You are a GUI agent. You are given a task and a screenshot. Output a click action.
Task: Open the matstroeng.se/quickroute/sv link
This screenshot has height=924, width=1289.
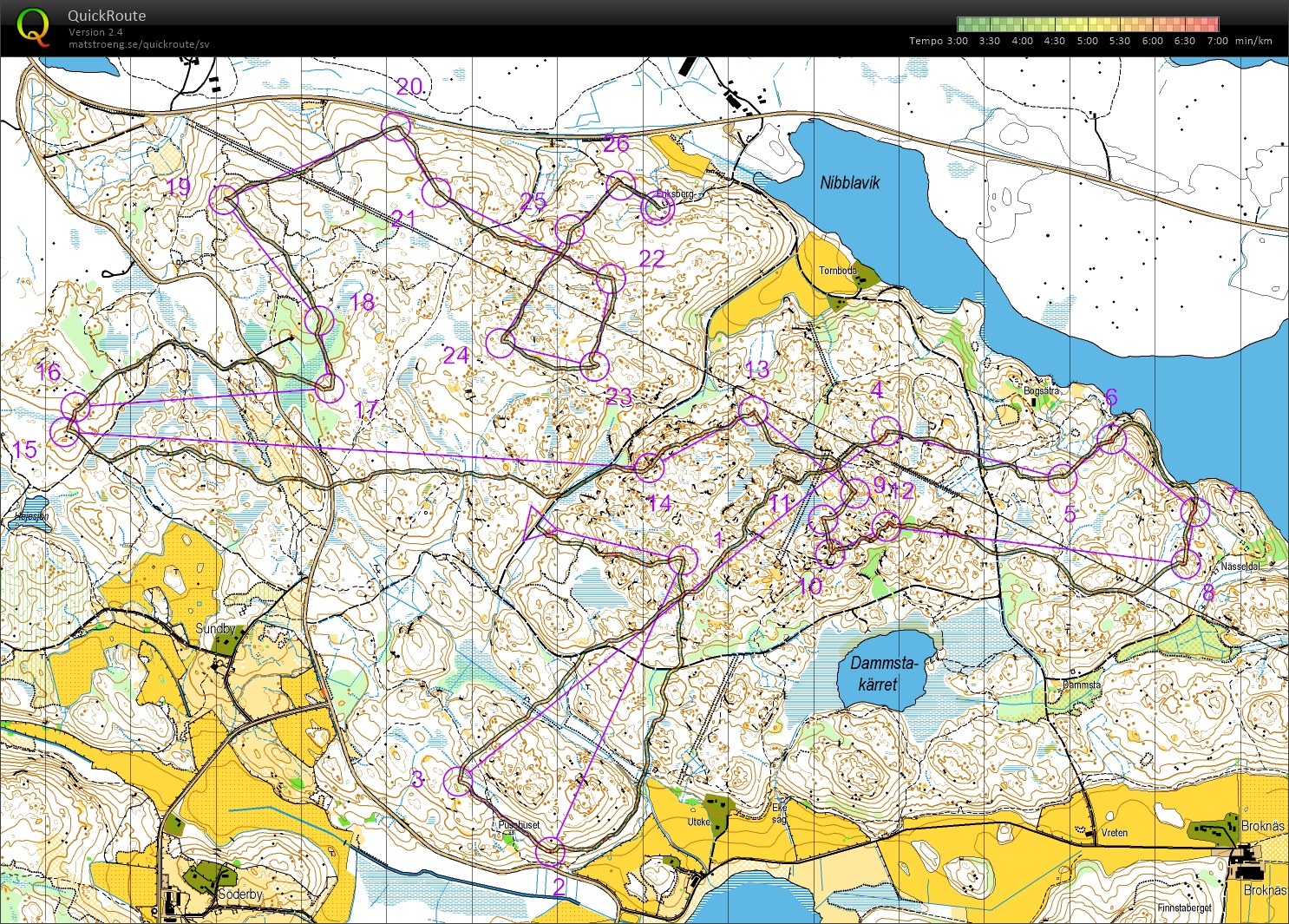[139, 44]
